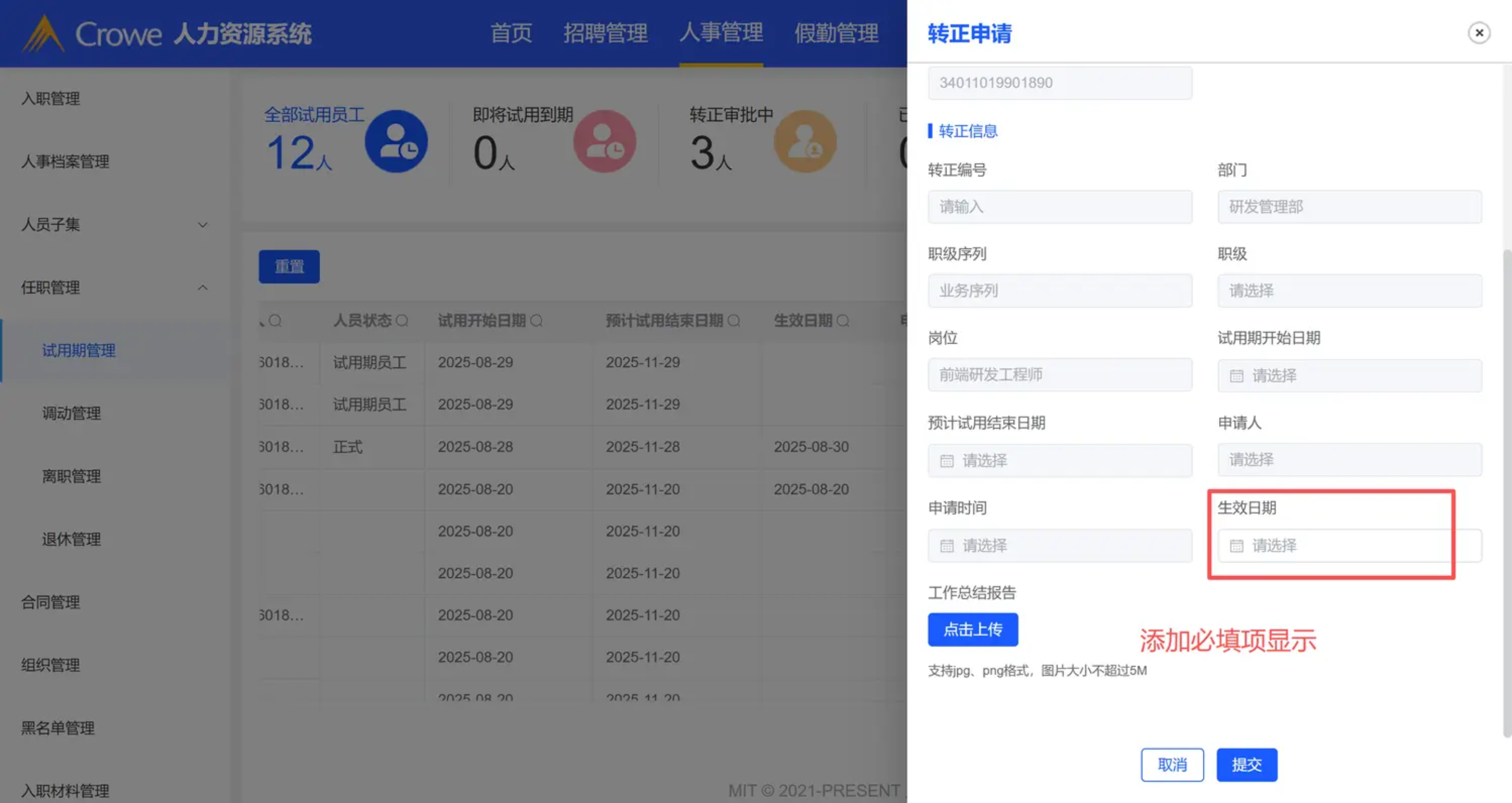
Task: Click calendar icon in 预计试用结束日期 field
Action: click(x=946, y=461)
